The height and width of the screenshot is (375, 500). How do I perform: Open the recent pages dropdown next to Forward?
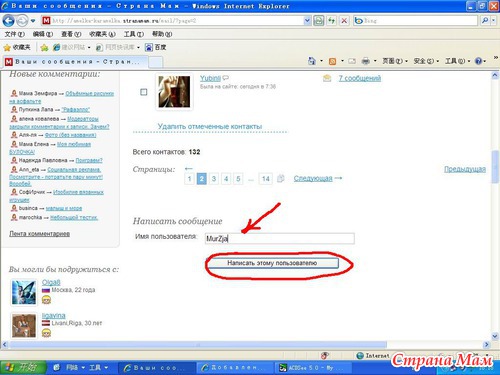(33, 21)
